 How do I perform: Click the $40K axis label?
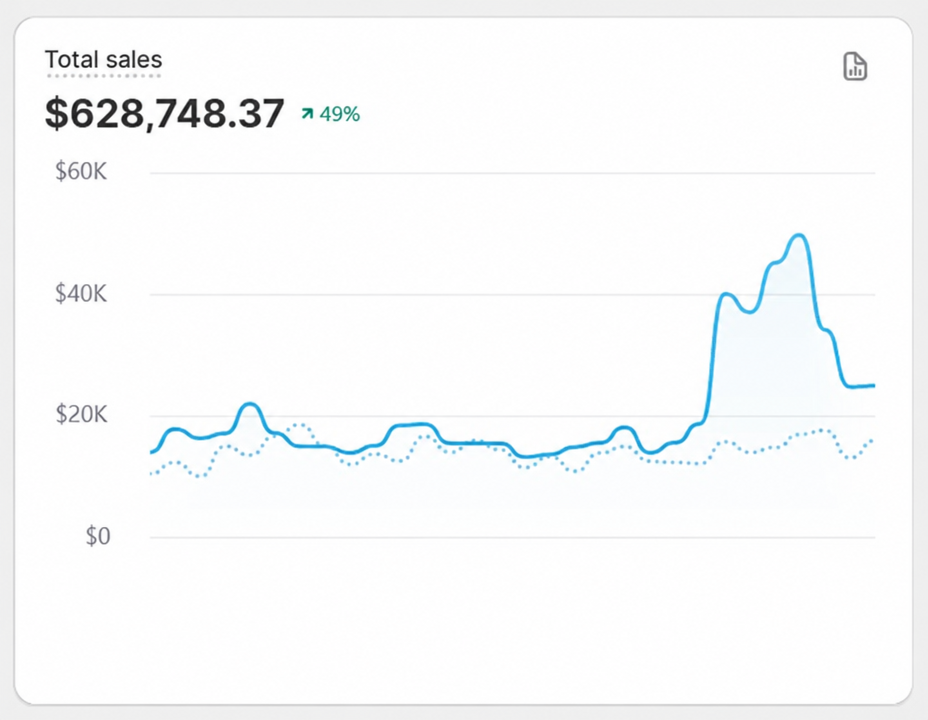[x=81, y=293]
